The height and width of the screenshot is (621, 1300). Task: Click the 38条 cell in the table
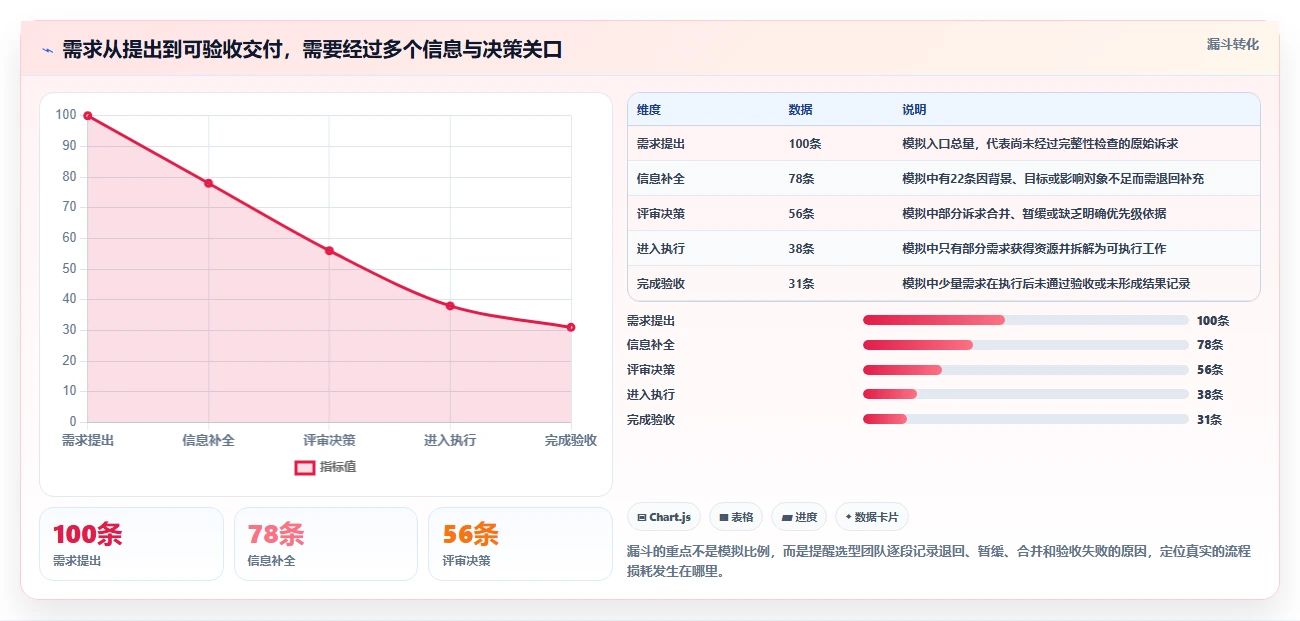coord(802,249)
